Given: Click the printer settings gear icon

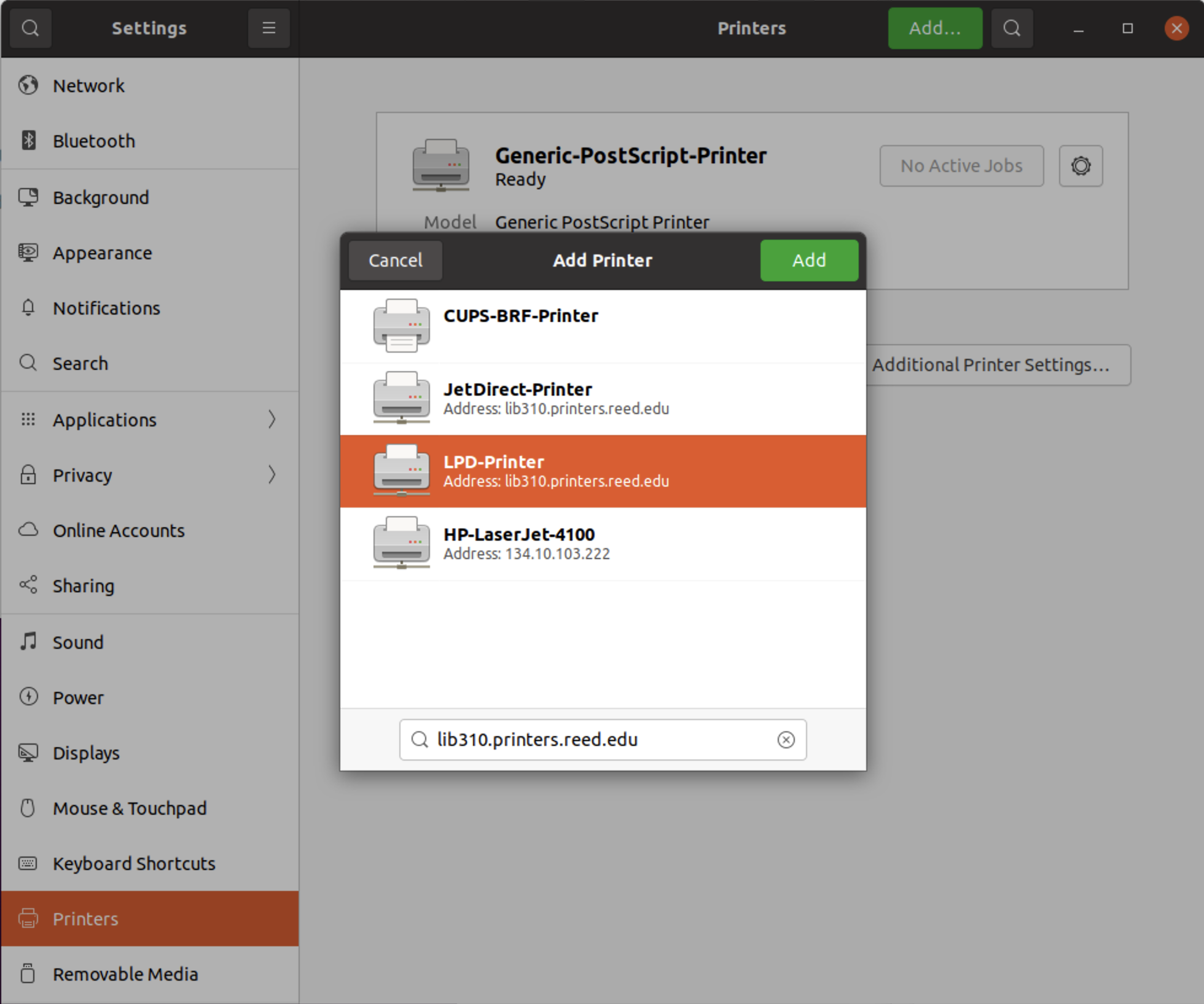Looking at the screenshot, I should [1081, 166].
